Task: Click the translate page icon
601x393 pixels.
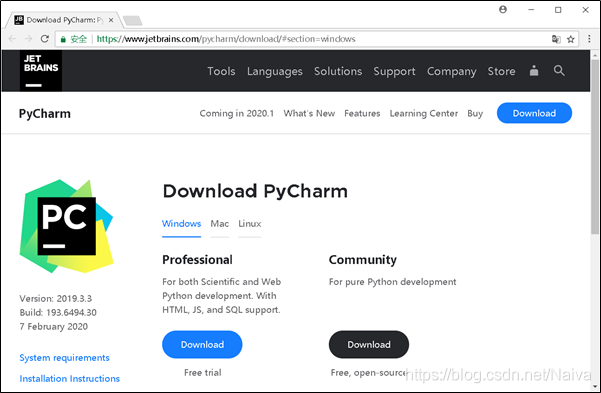Action: click(x=556, y=39)
